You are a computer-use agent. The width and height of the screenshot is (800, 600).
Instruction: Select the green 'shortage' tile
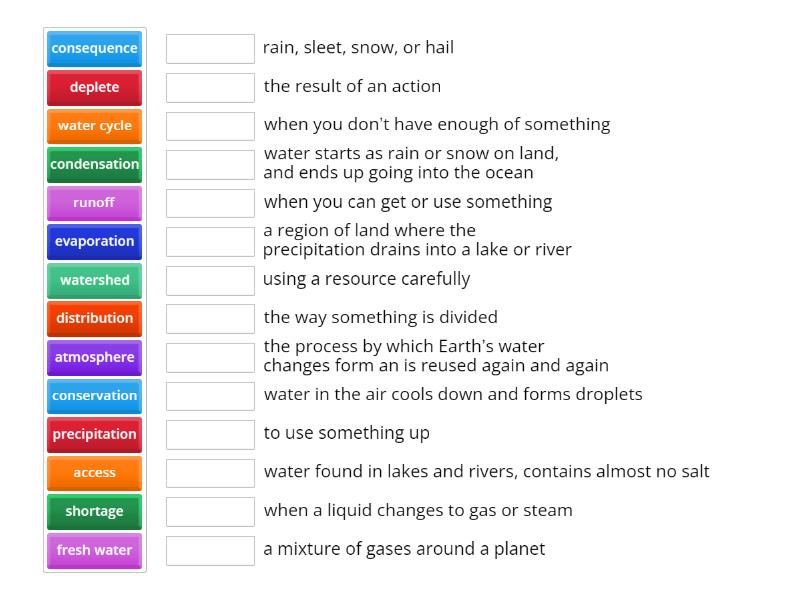tap(94, 511)
